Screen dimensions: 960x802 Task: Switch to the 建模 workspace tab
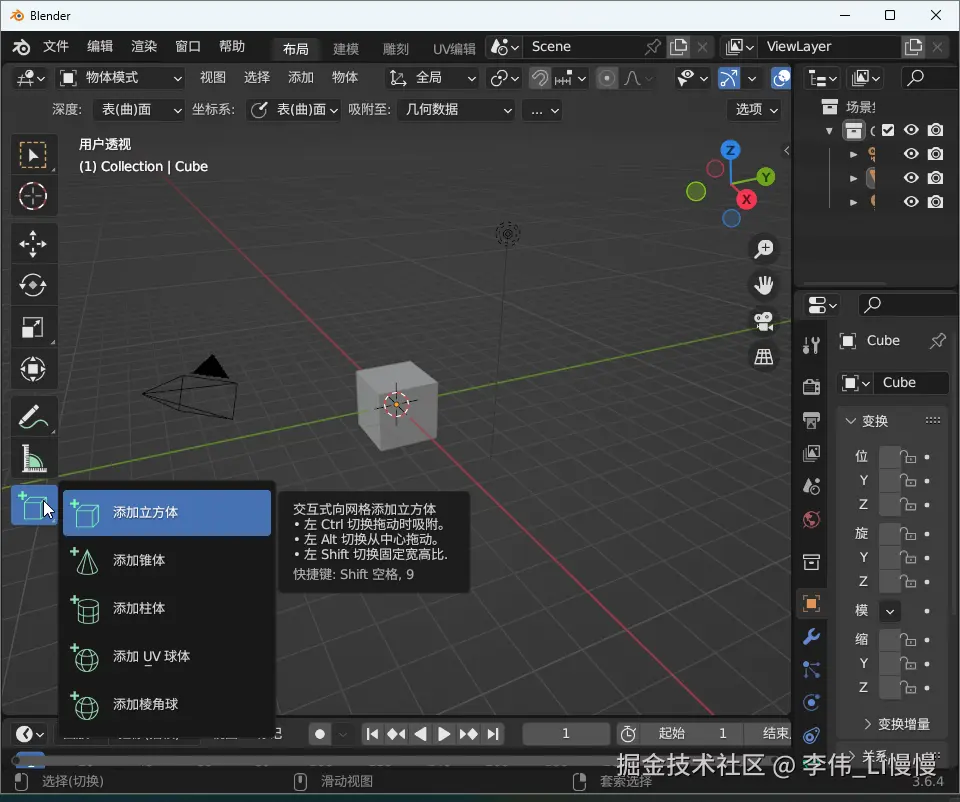(x=346, y=48)
